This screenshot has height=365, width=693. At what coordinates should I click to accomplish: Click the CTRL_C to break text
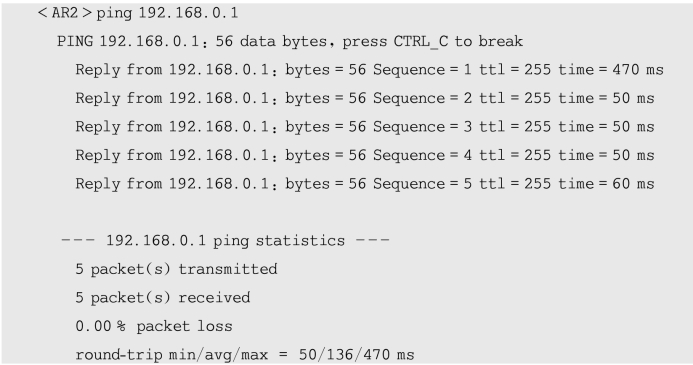pyautogui.click(x=458, y=42)
